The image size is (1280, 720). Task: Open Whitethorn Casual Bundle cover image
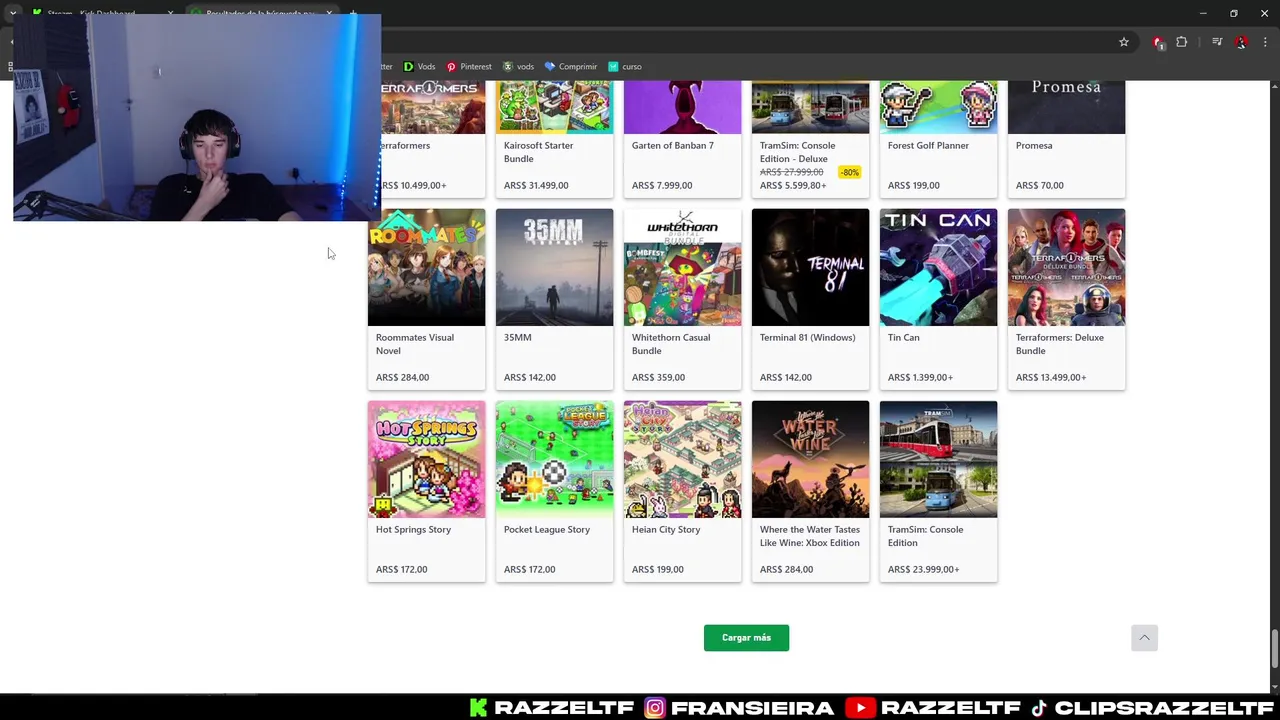(682, 267)
